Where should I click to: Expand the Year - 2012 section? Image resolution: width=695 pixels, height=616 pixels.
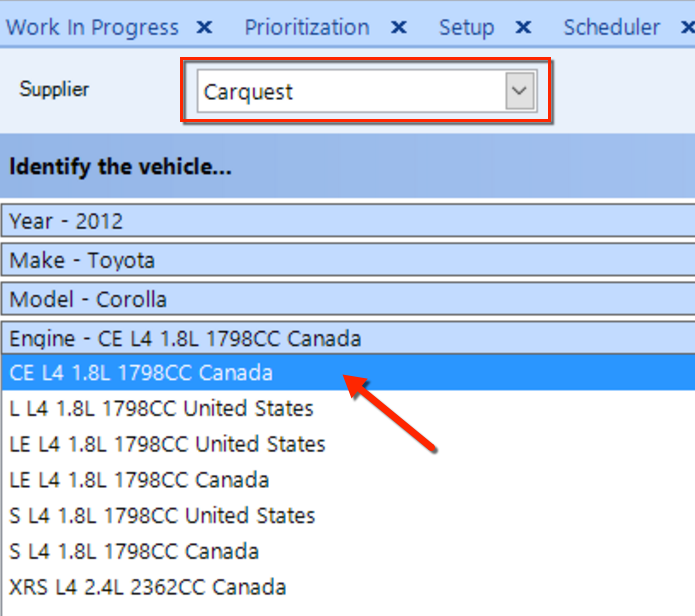pyautogui.click(x=348, y=221)
